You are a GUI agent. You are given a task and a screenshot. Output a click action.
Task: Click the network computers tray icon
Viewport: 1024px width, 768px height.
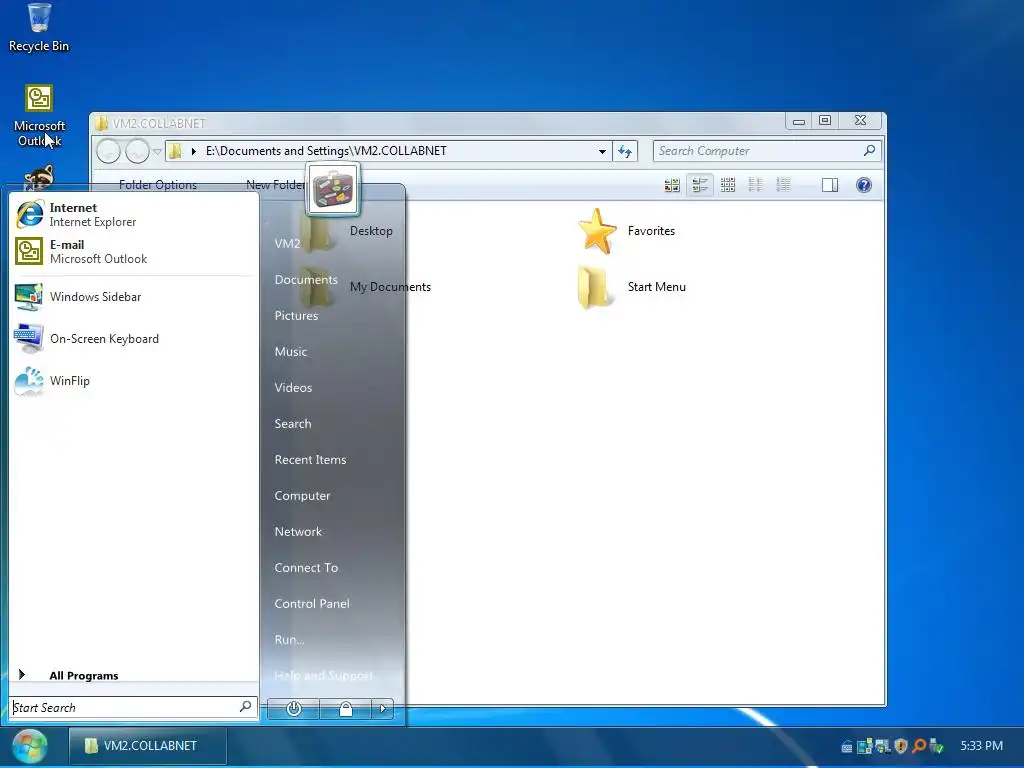883,746
